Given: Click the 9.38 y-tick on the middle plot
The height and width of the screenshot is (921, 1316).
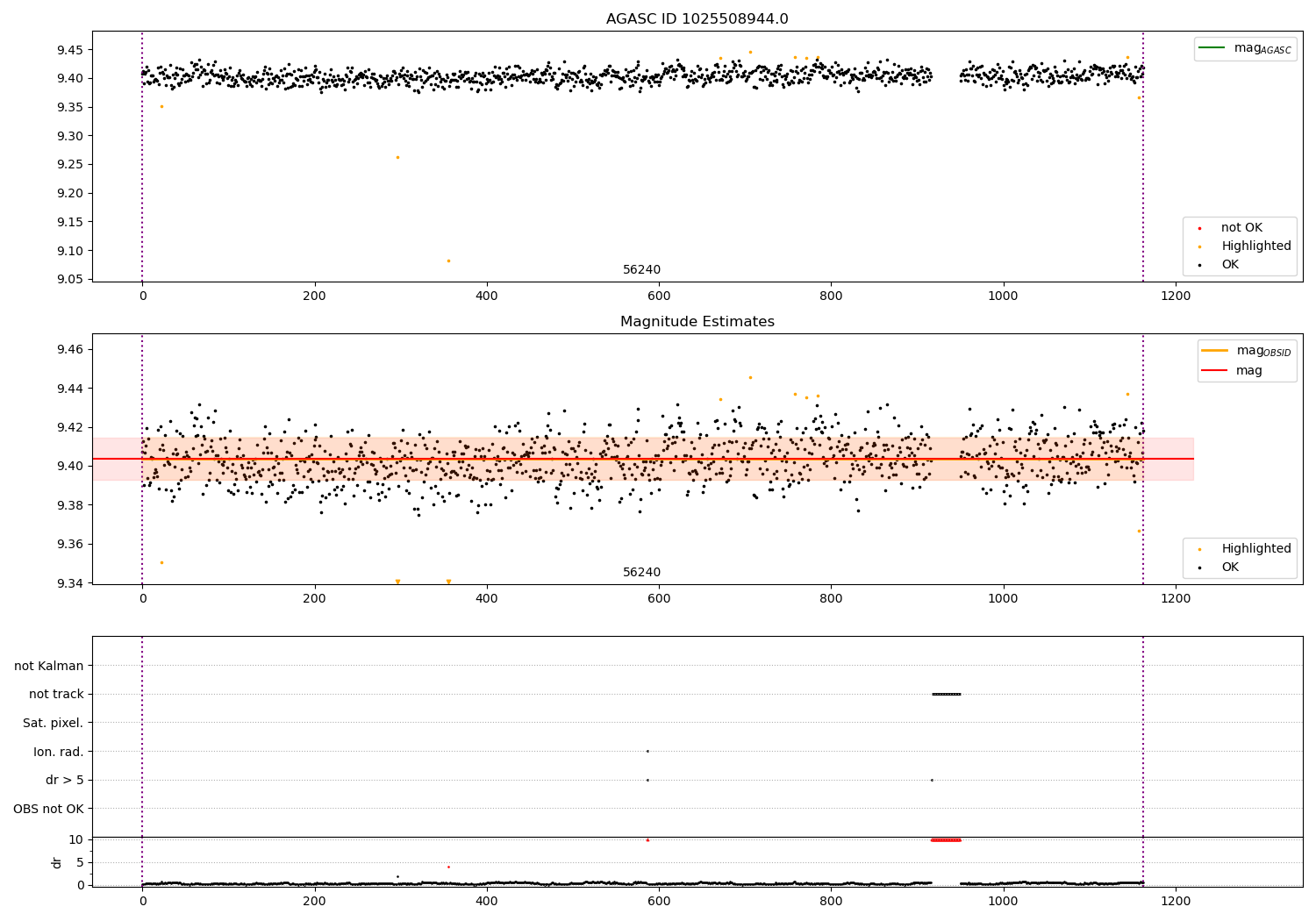Looking at the screenshot, I should pos(69,505).
